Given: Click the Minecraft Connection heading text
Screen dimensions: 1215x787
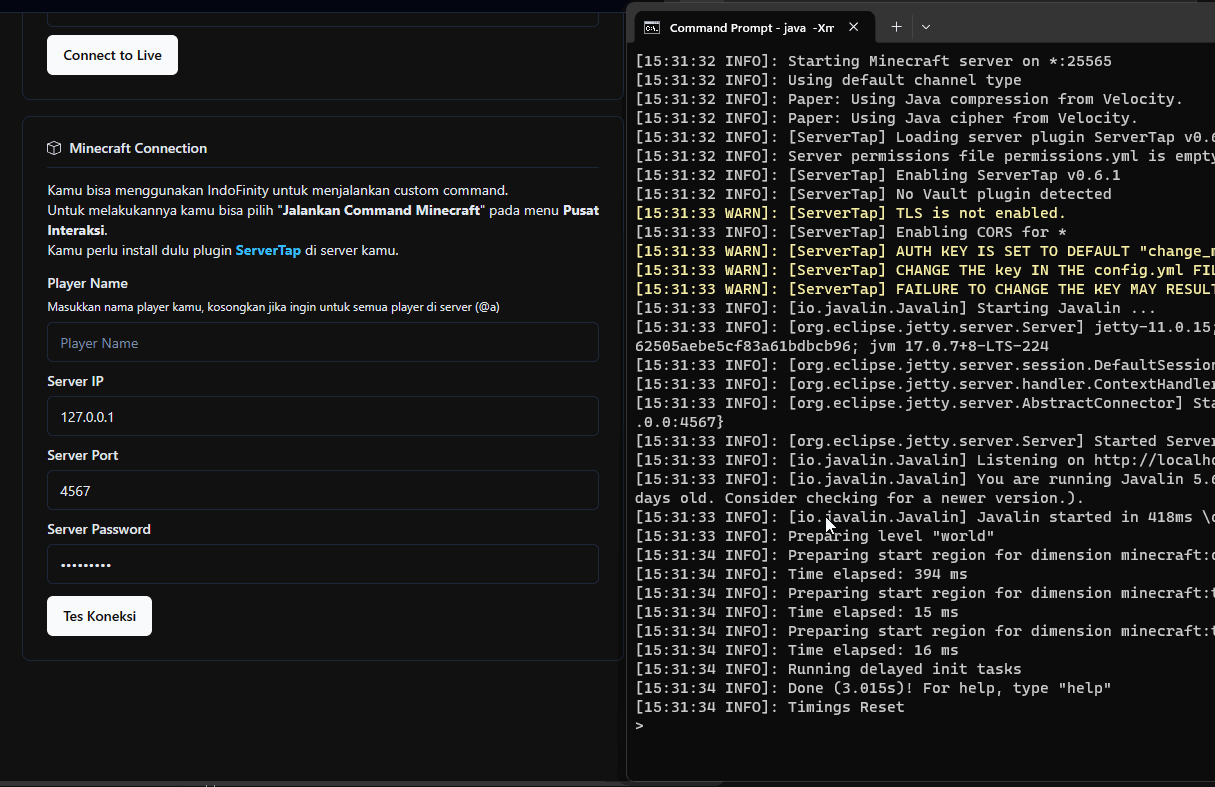Looking at the screenshot, I should [138, 148].
